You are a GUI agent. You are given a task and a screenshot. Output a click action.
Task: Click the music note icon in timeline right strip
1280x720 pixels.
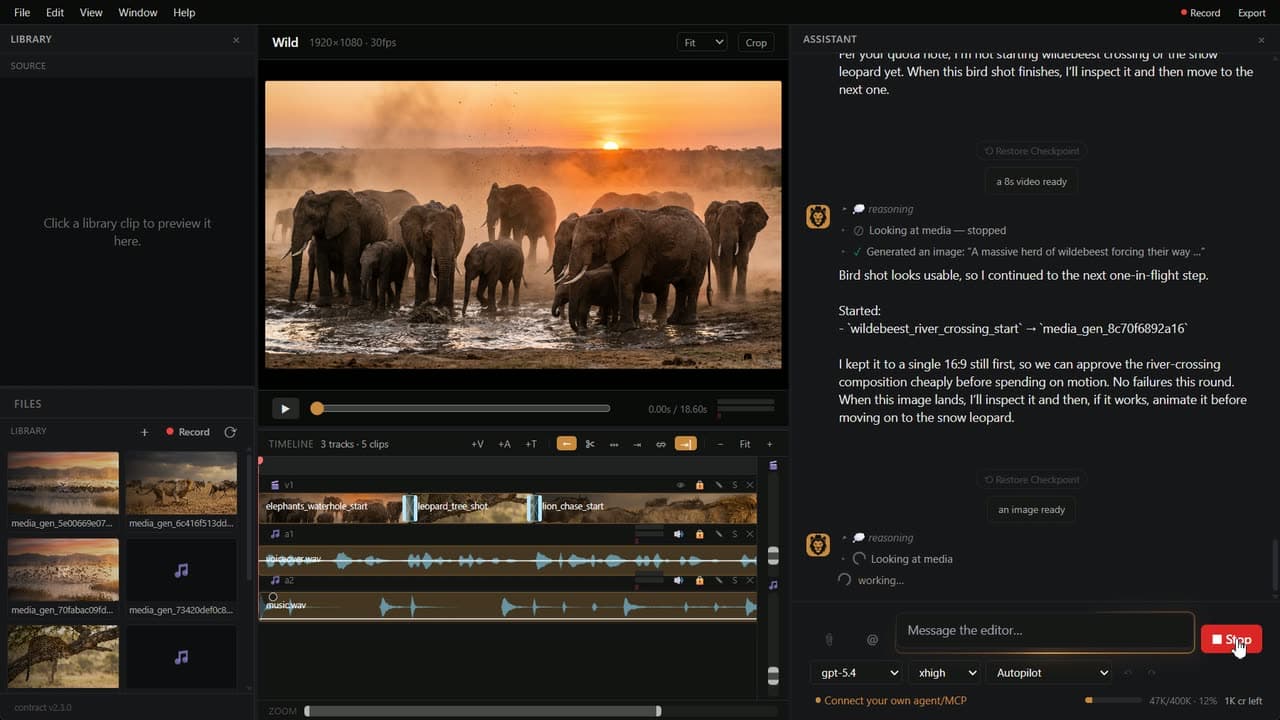[773, 585]
